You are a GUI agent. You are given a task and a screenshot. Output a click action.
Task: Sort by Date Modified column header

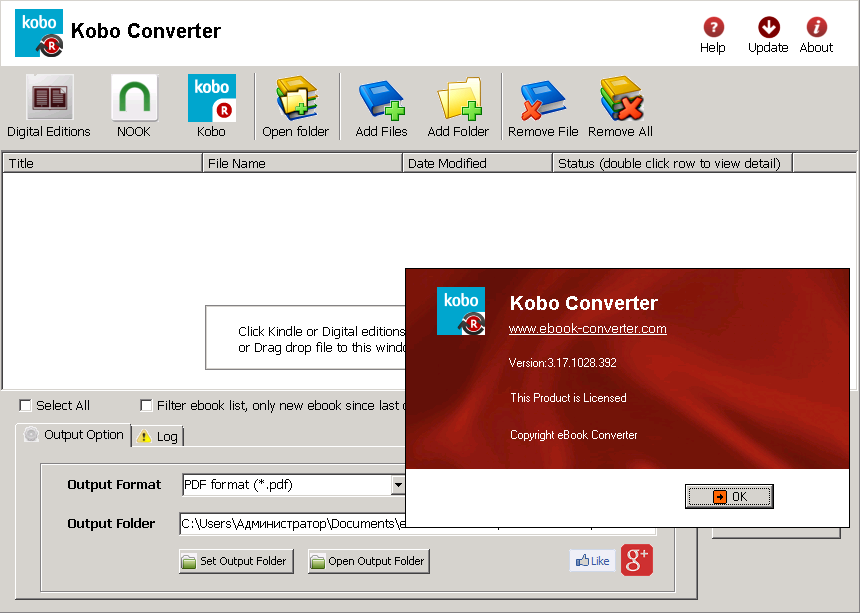(477, 163)
